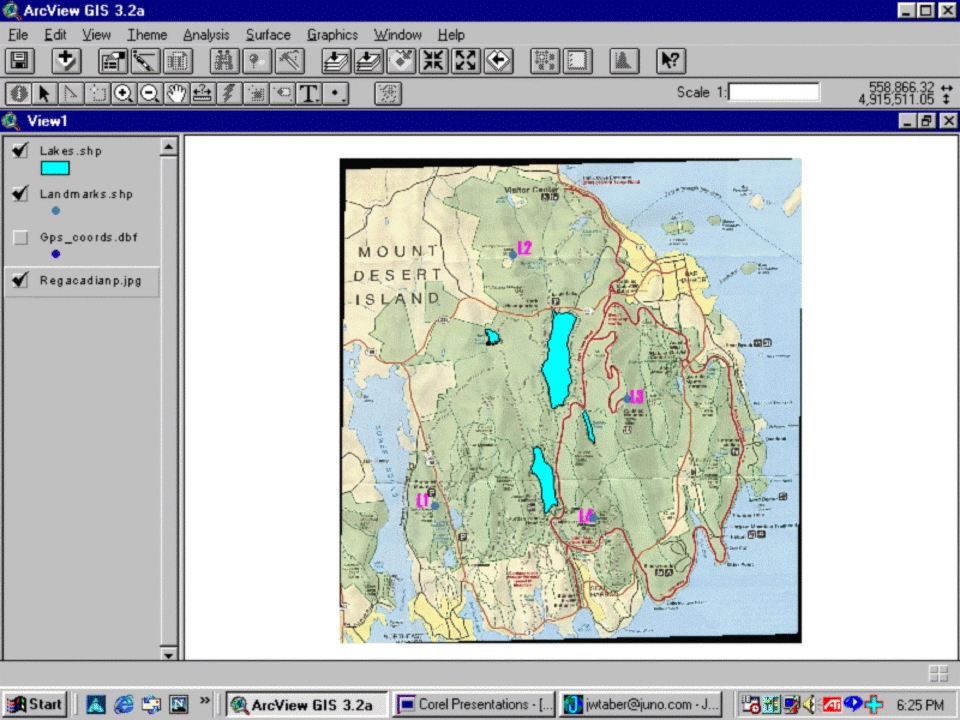Open the theme attribute table

(x=178, y=61)
